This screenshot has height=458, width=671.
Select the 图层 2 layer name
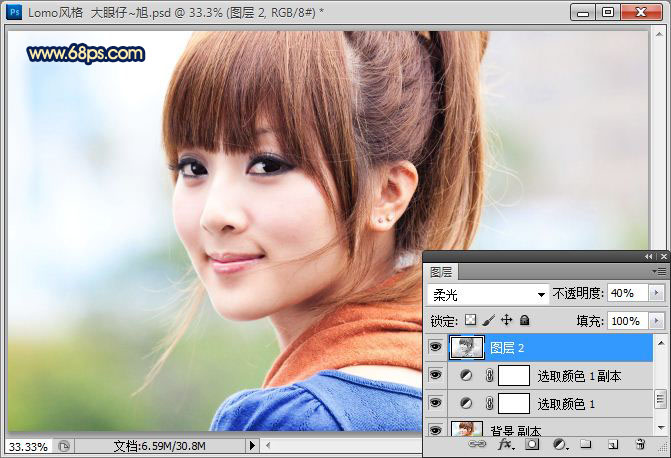[507, 348]
